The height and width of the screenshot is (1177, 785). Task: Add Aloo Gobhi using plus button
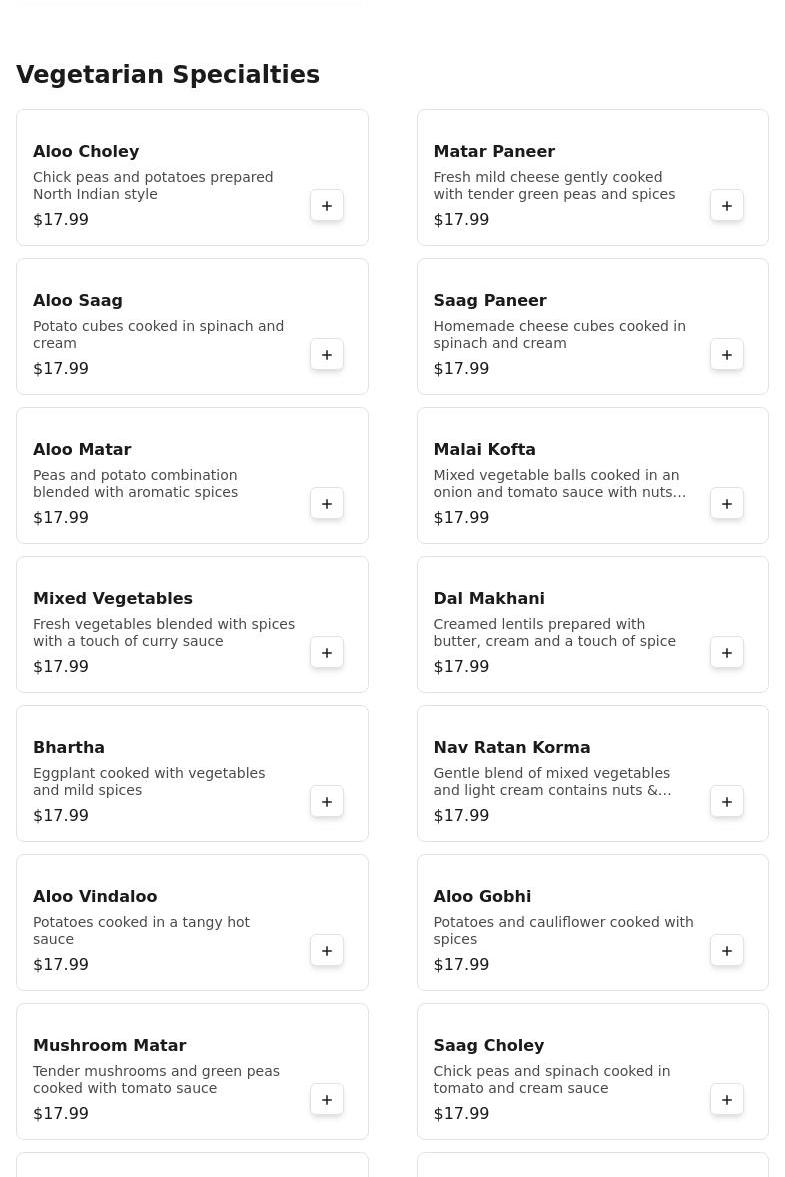(727, 951)
